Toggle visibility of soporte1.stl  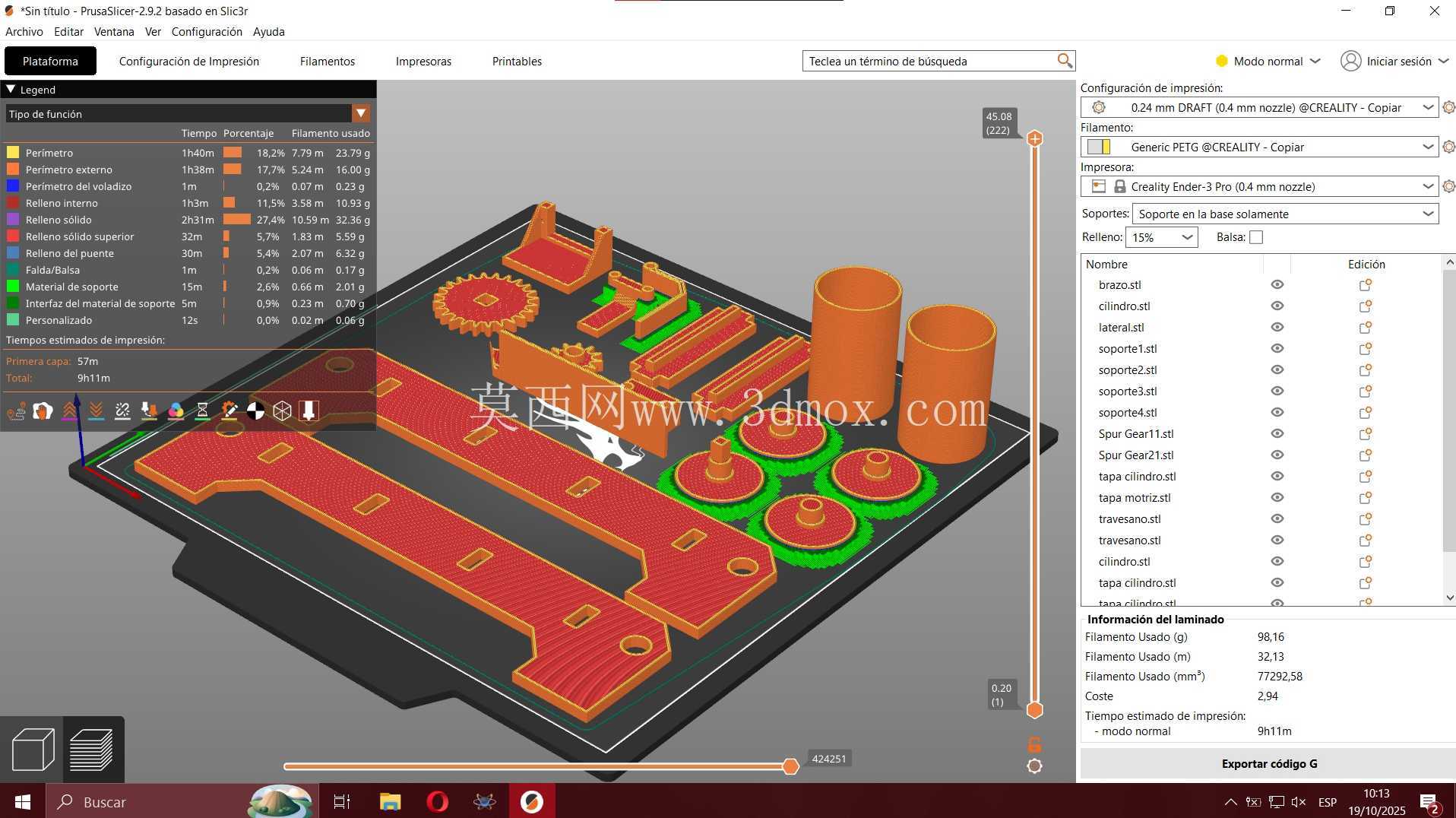pyautogui.click(x=1277, y=349)
